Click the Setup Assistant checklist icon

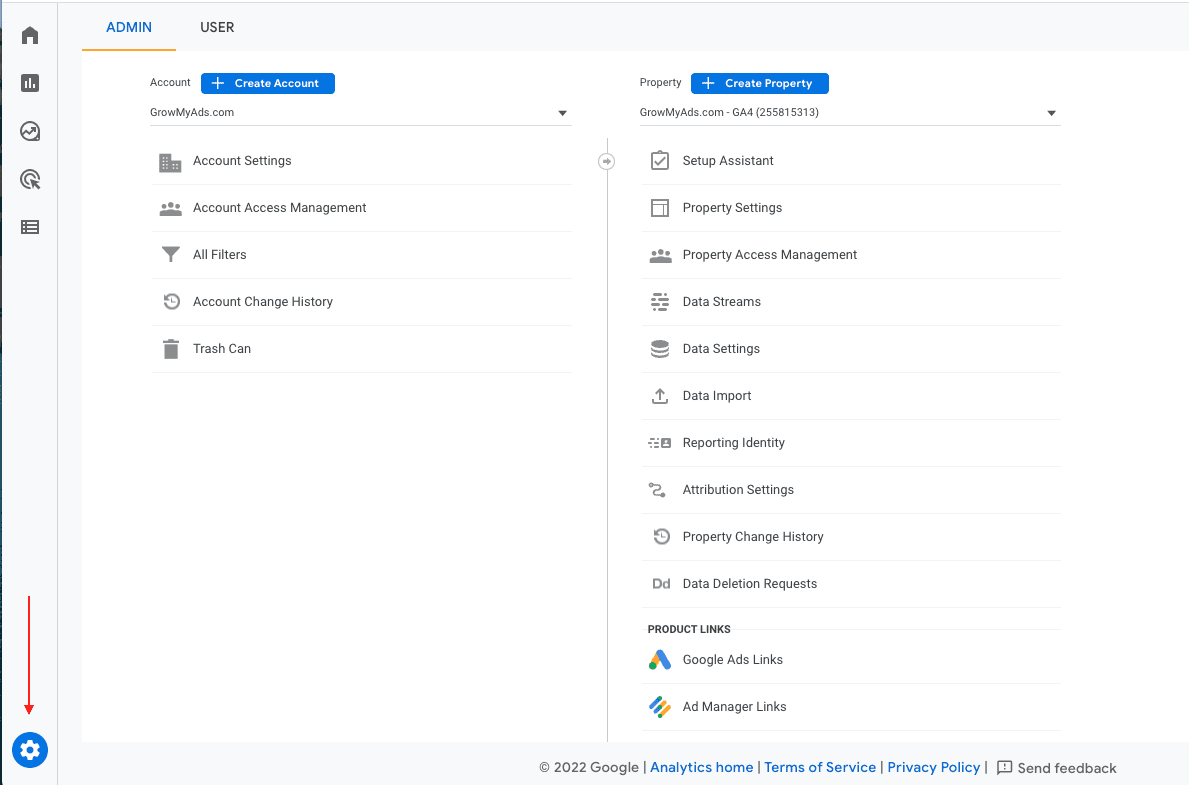pos(660,161)
